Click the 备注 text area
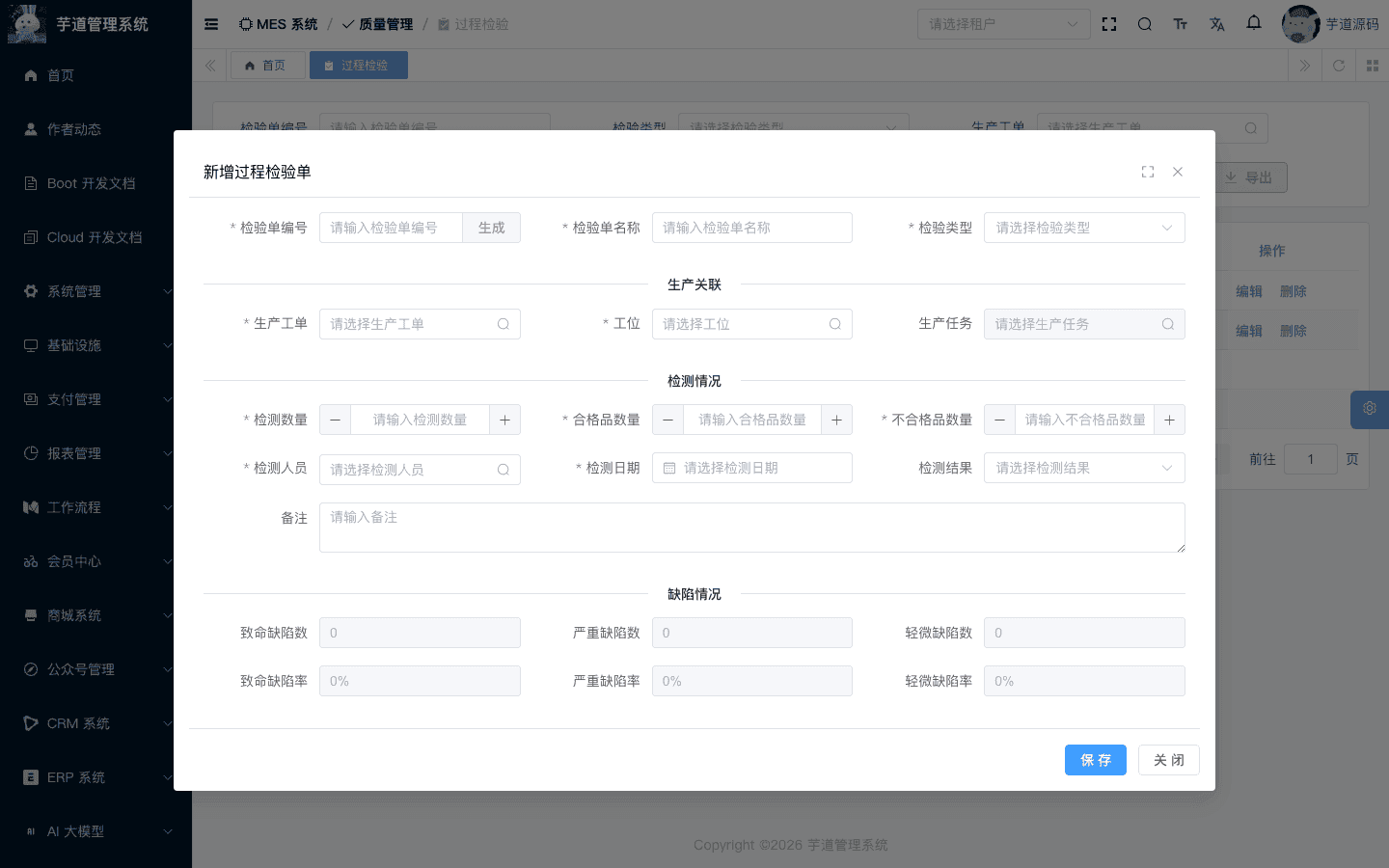Viewport: 1389px width, 868px height. click(751, 528)
